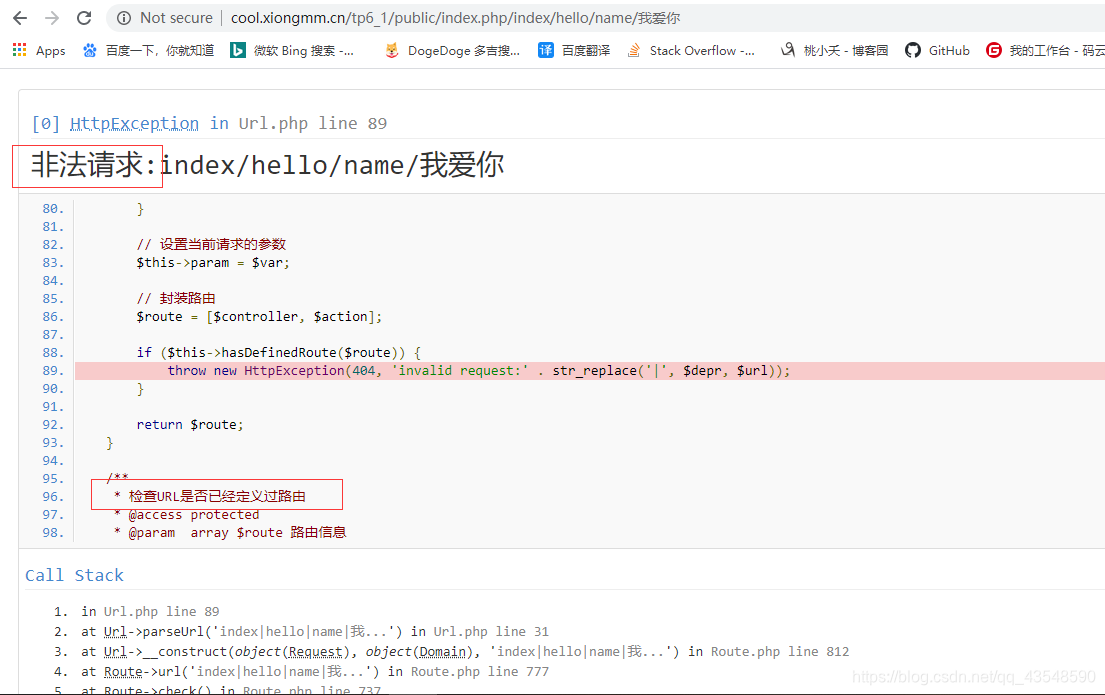Select the address bar URL field
This screenshot has height=695, width=1105.
pyautogui.click(x=455, y=18)
